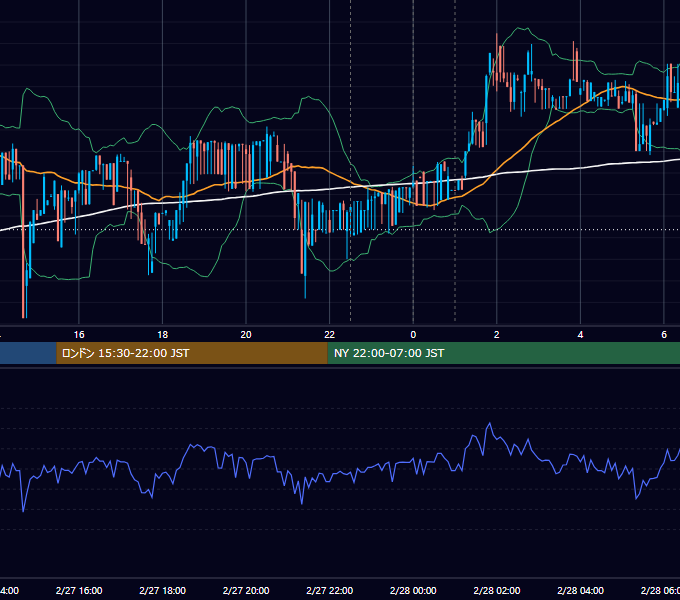Click the 4 hour axis label

click(x=580, y=335)
